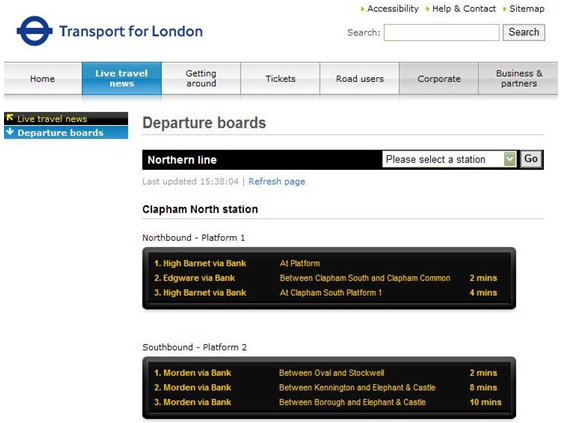Open the 'Please select a station' combo box
This screenshot has height=423, width=561.
449,159
